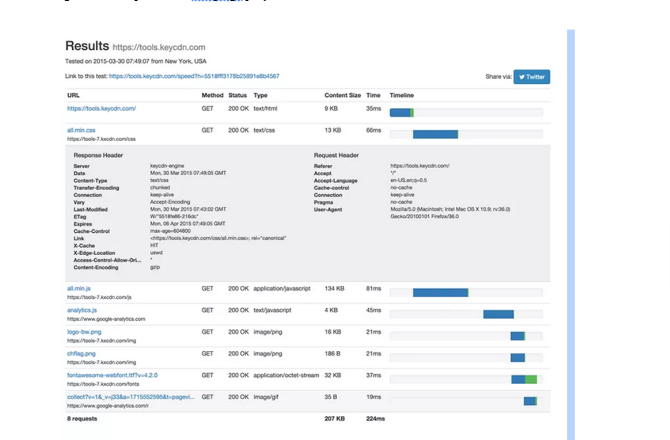The height and width of the screenshot is (440, 670).
Task: Click the Results heading
Action: click(x=87, y=46)
